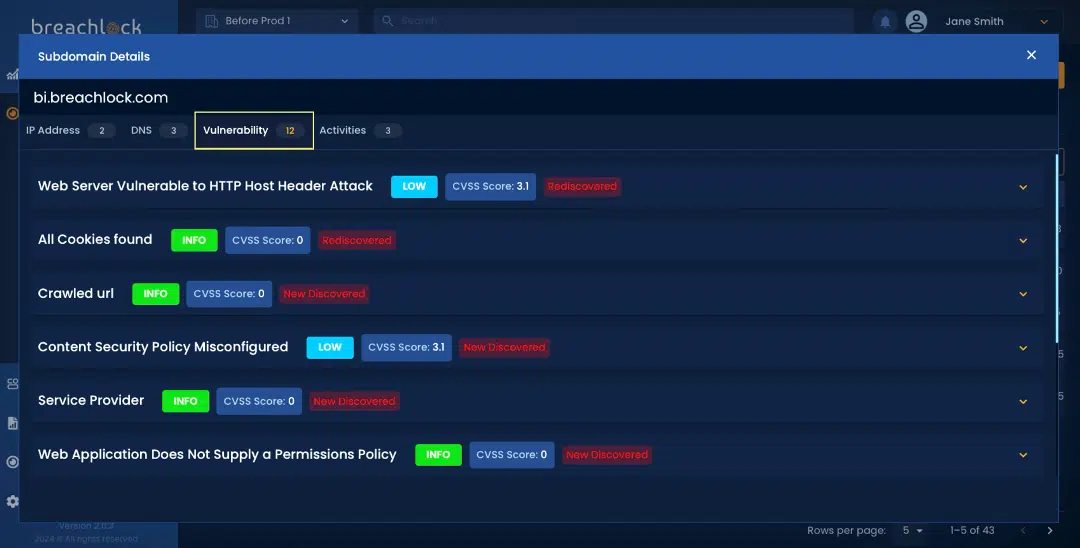Click CVSS Score 0 on All Cookies found
Viewport: 1080px width, 548px height.
tap(267, 240)
